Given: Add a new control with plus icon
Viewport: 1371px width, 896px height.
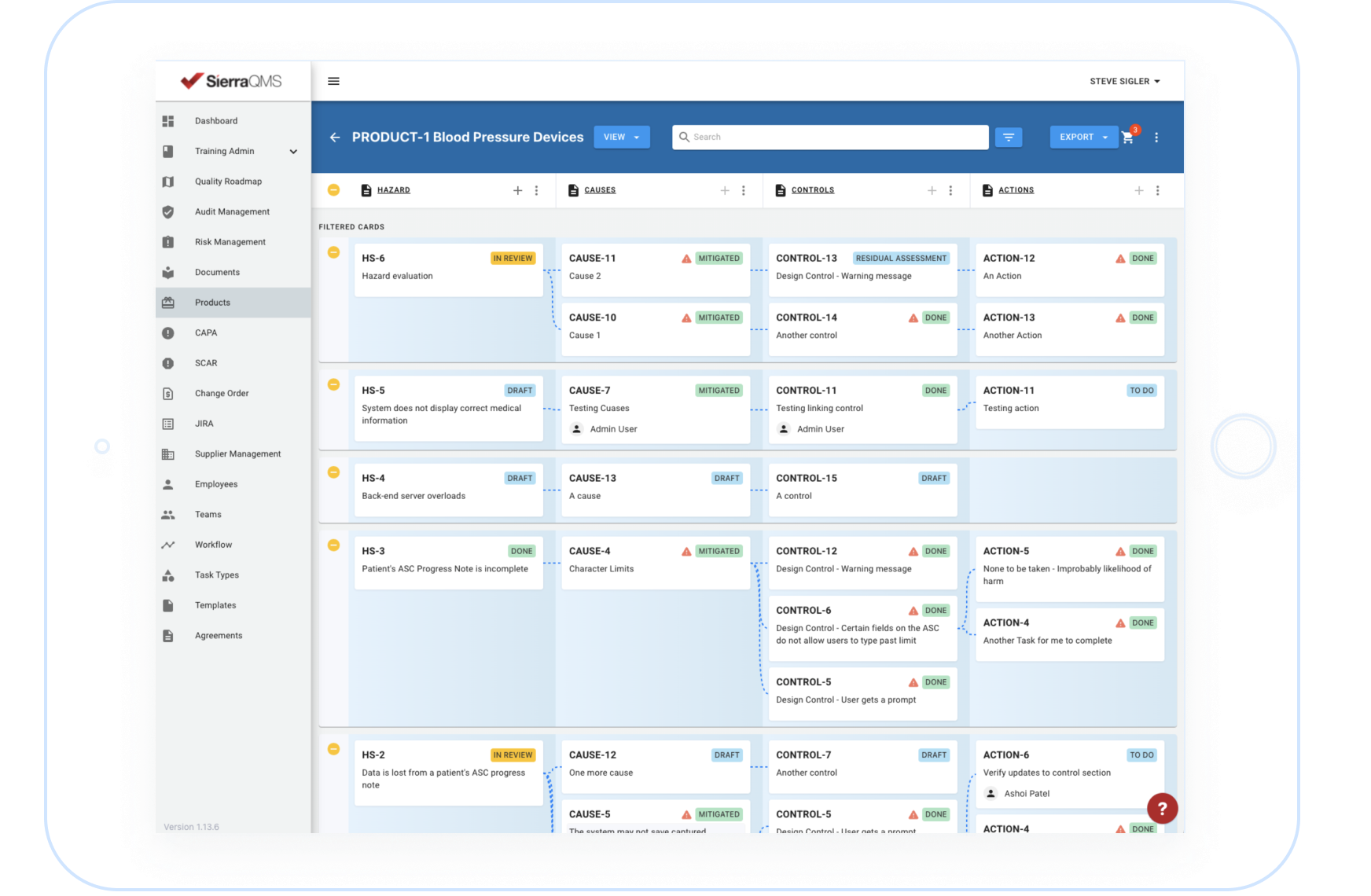Looking at the screenshot, I should 932,190.
